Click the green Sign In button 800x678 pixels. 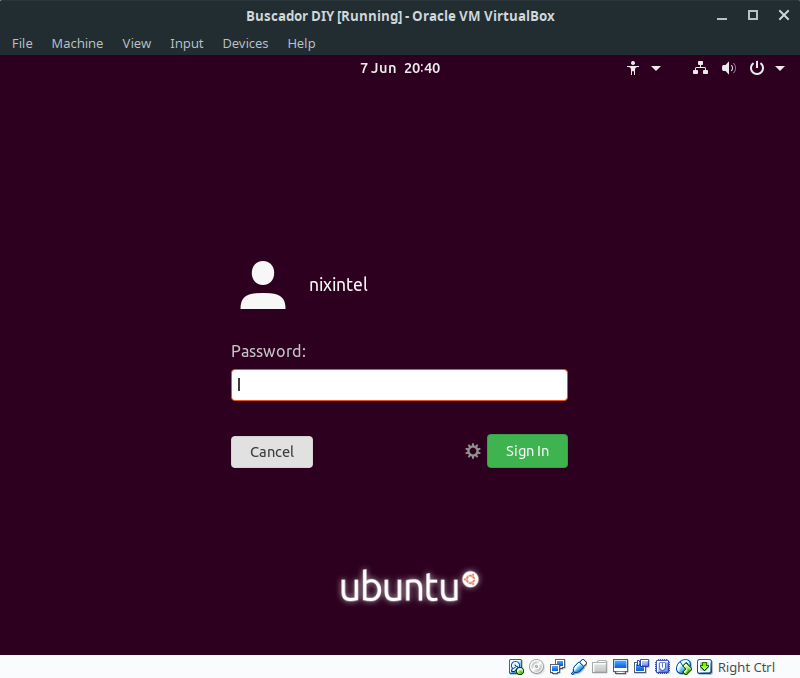527,451
